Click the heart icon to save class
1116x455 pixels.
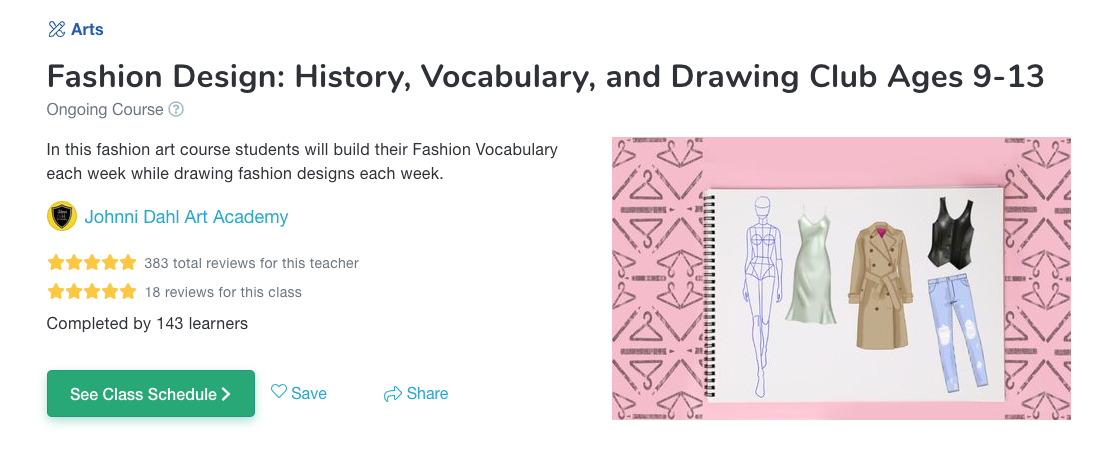279,392
